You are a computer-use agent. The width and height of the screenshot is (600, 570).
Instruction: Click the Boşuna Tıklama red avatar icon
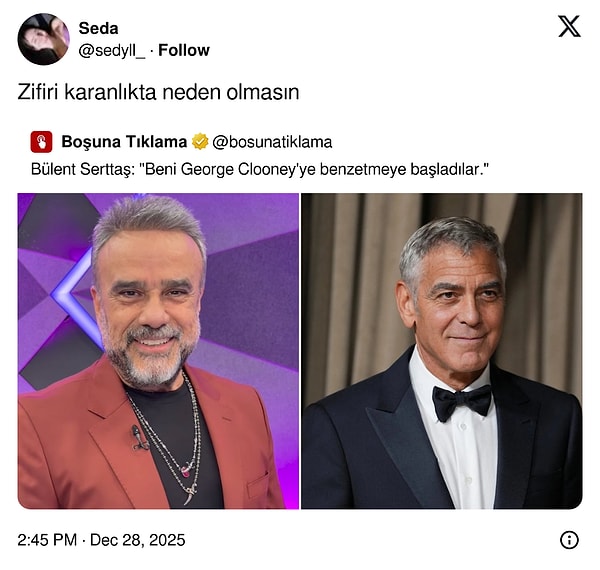(x=41, y=141)
